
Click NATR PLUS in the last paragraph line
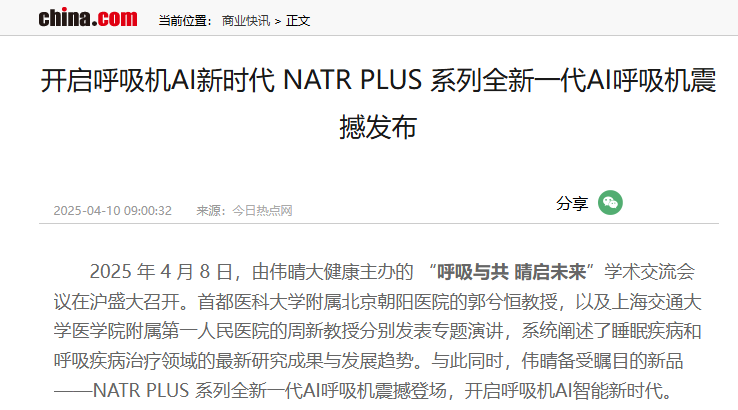tap(141, 391)
